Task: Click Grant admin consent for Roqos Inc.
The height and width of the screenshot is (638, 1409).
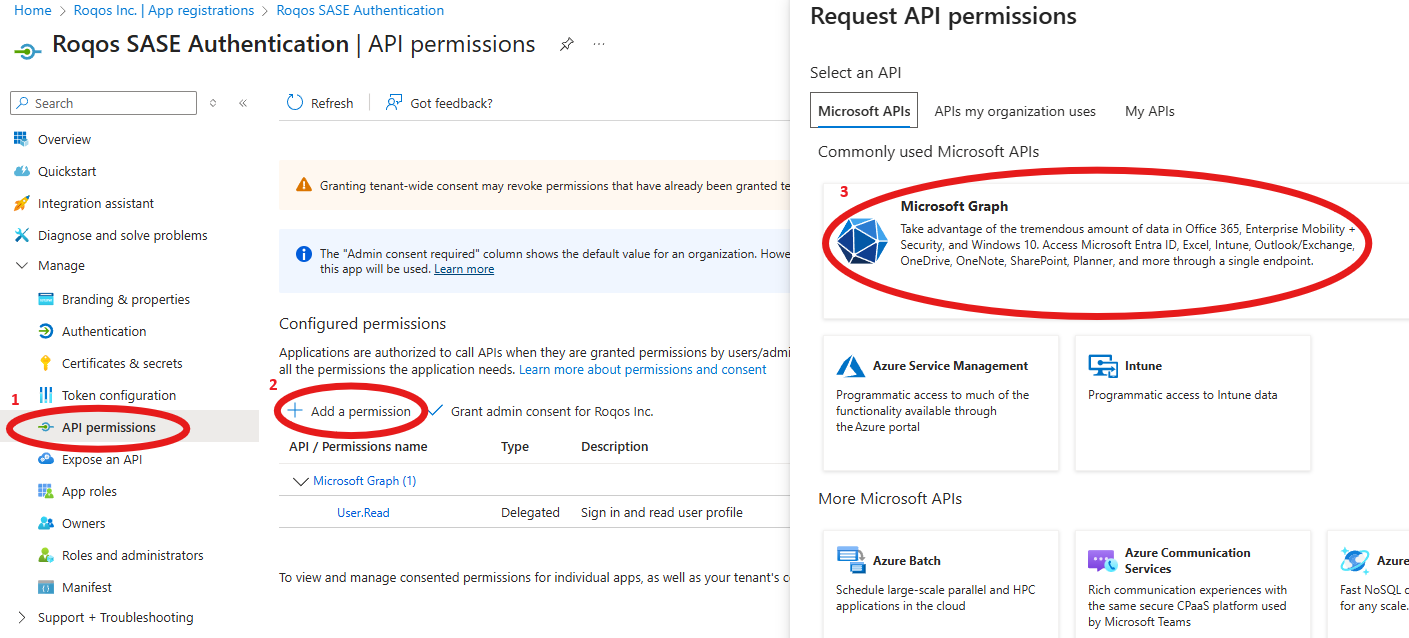Action: [x=541, y=411]
